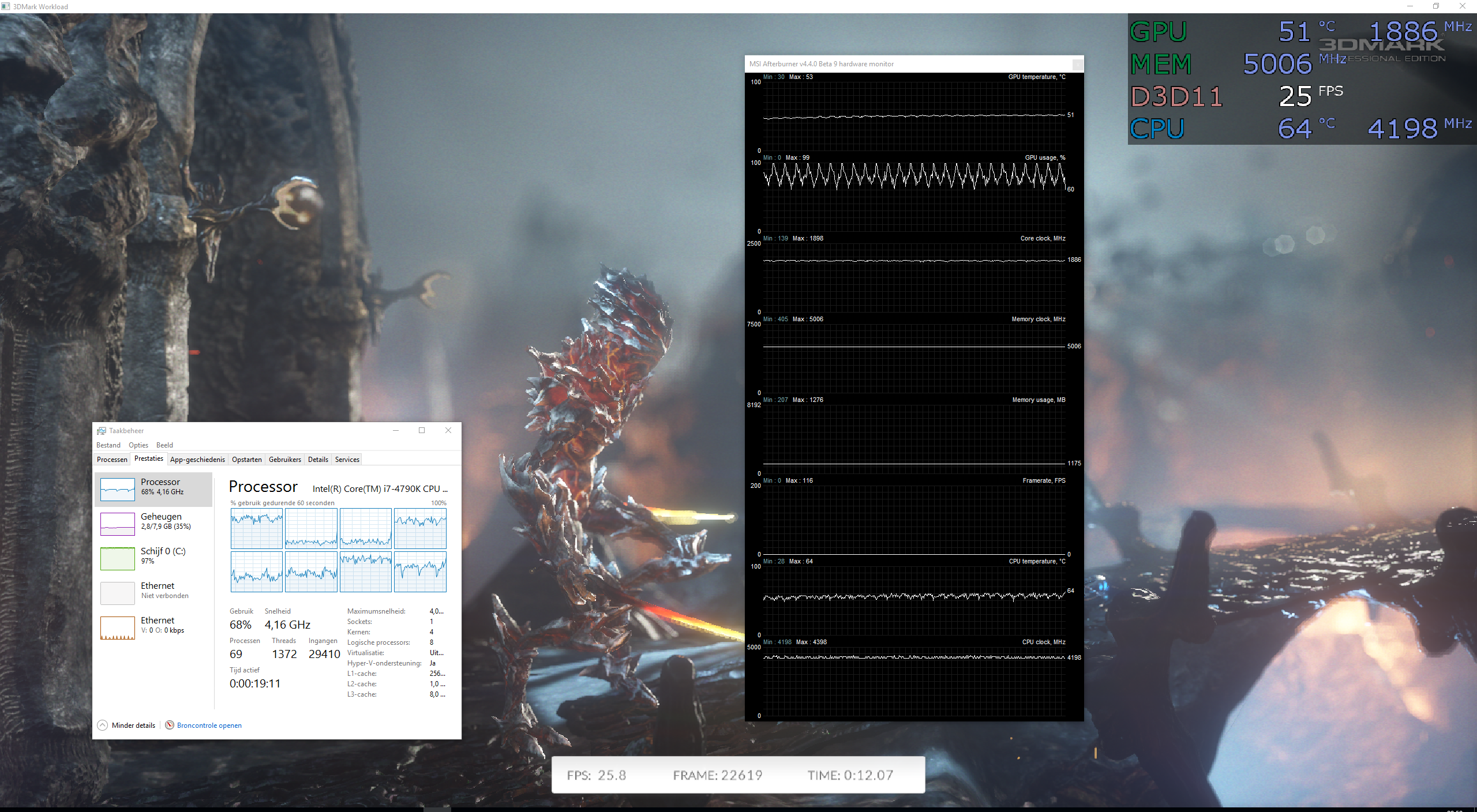Click the Broncontrole gauge icon

click(x=170, y=725)
